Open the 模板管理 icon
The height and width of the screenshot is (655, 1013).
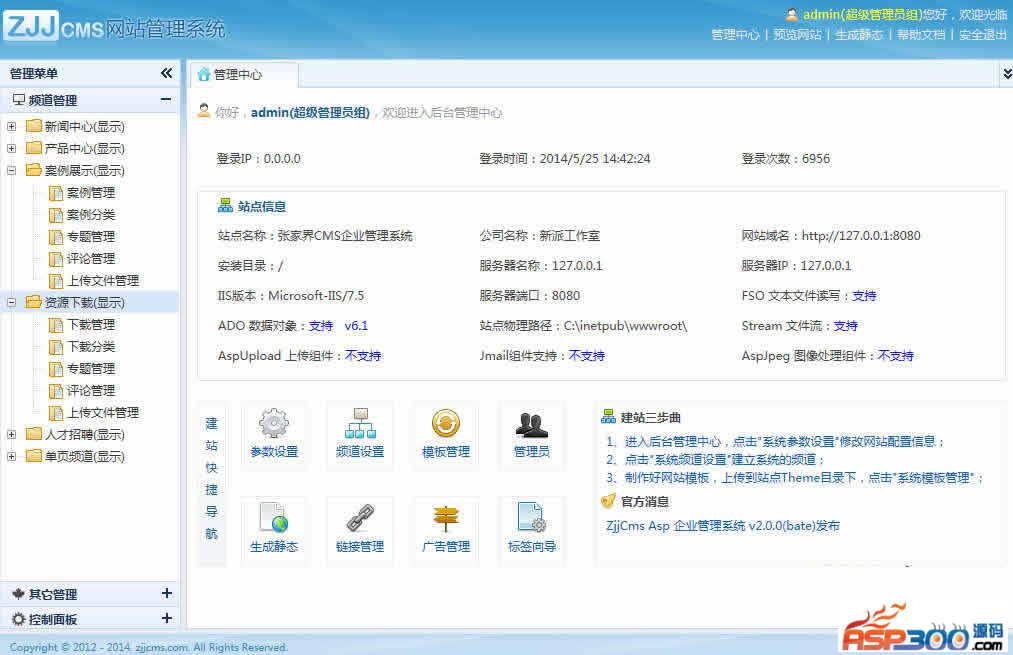(446, 423)
